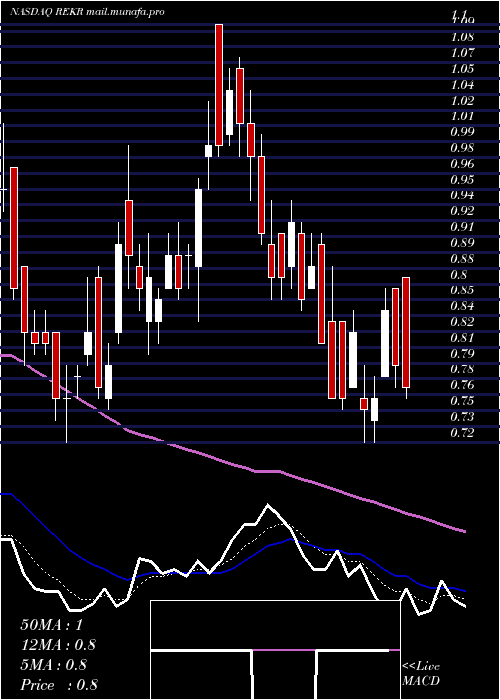Click the 0.99 price axis label

pyautogui.click(x=462, y=132)
